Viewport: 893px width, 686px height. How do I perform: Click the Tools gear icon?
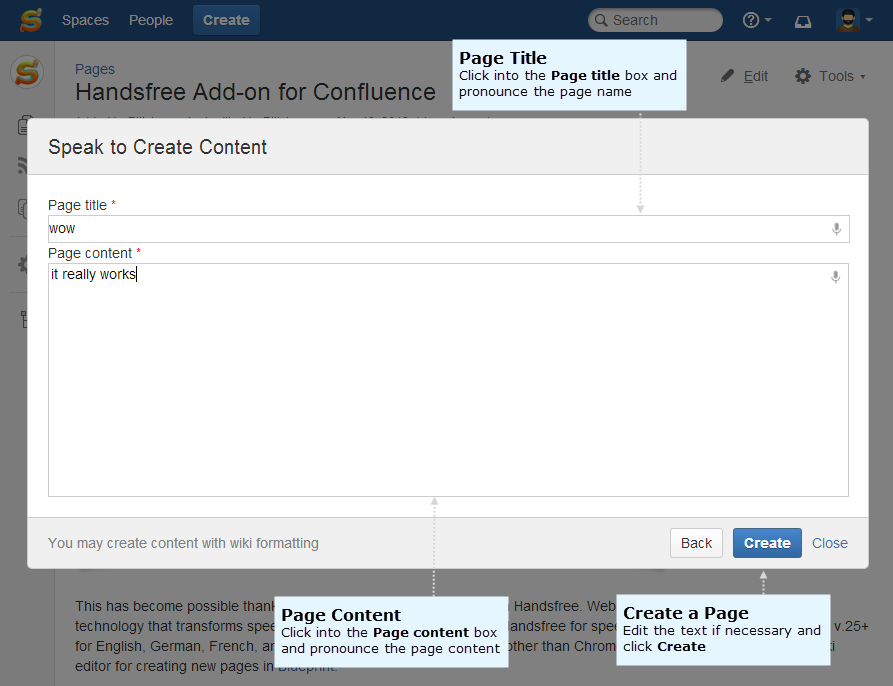click(x=803, y=76)
